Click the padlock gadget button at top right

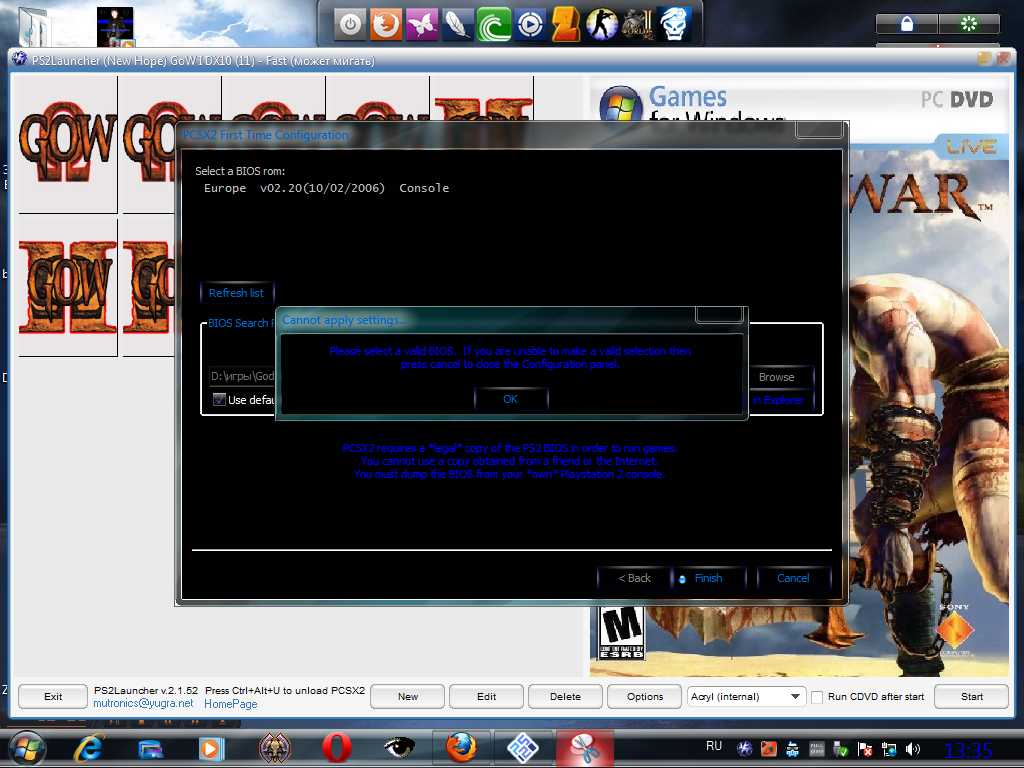tap(906, 24)
